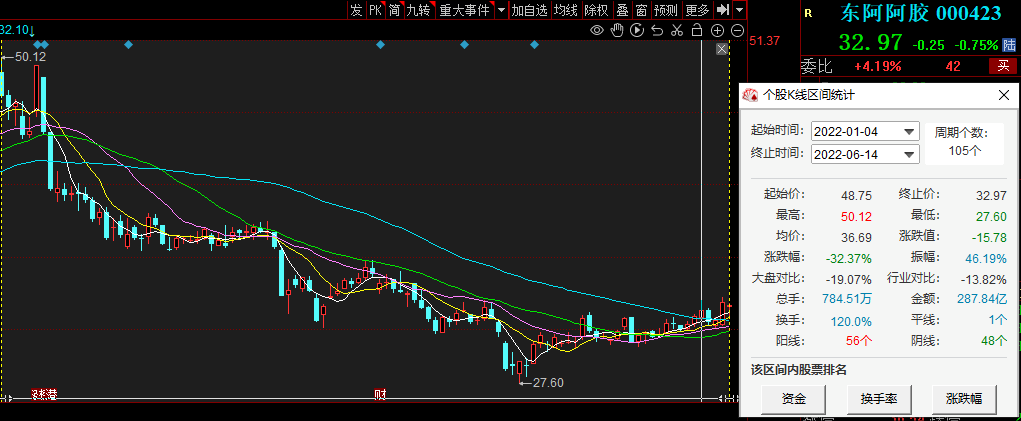Click the 金额 value 287.84亿
This screenshot has height=421, width=1021.
(982, 299)
